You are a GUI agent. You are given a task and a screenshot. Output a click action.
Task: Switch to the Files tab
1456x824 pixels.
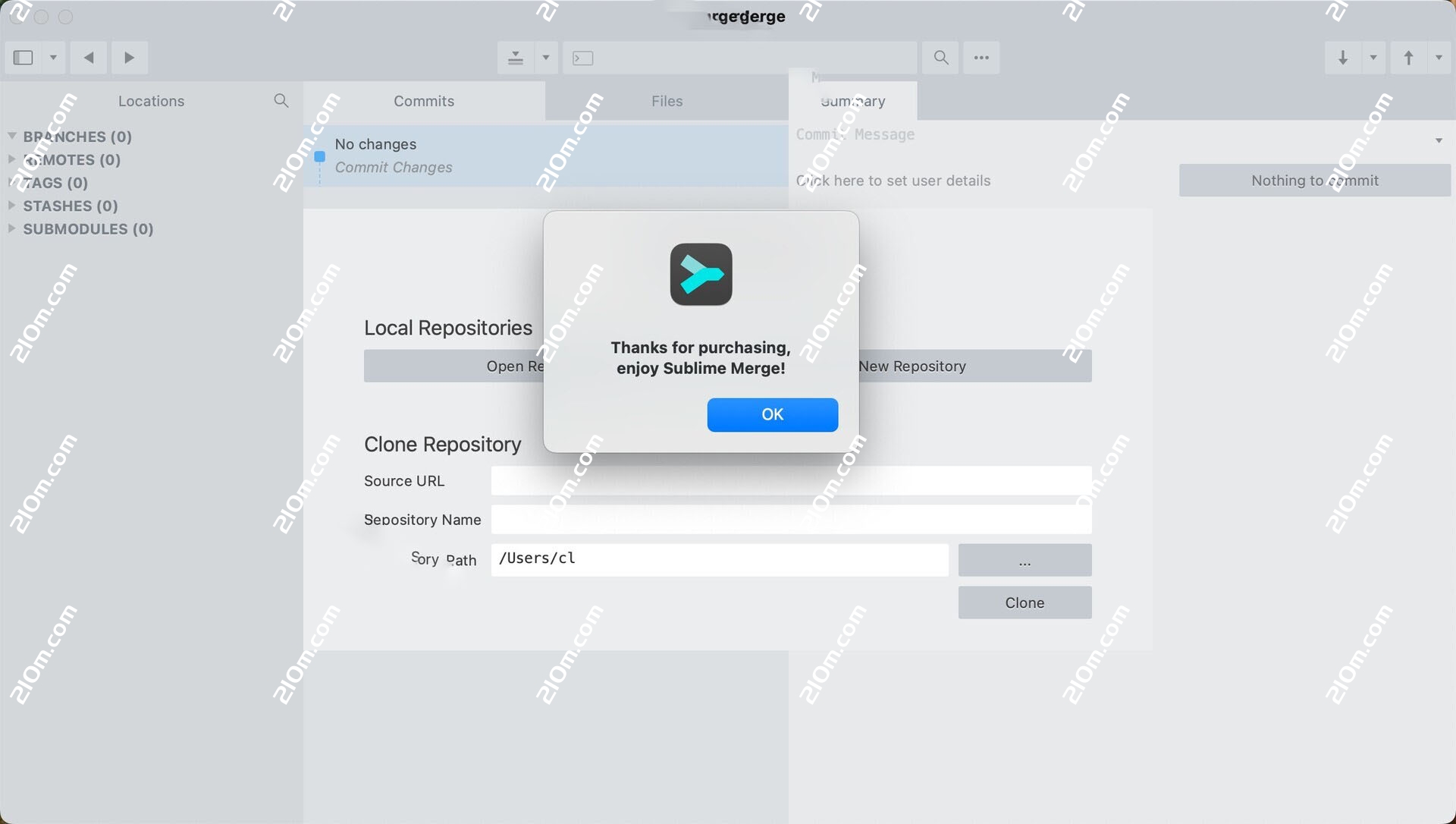[x=667, y=101]
